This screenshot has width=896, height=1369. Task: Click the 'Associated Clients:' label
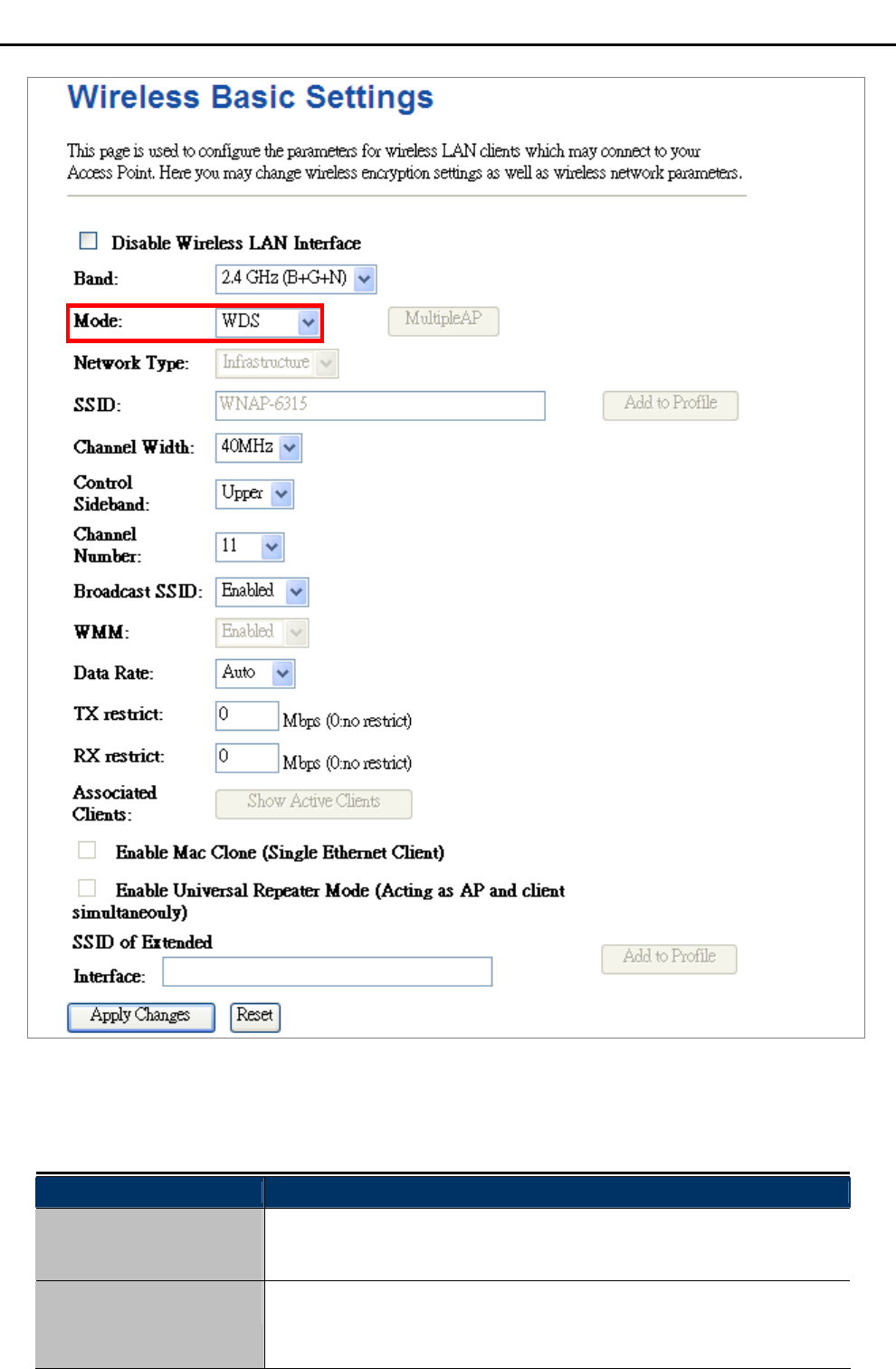[115, 803]
